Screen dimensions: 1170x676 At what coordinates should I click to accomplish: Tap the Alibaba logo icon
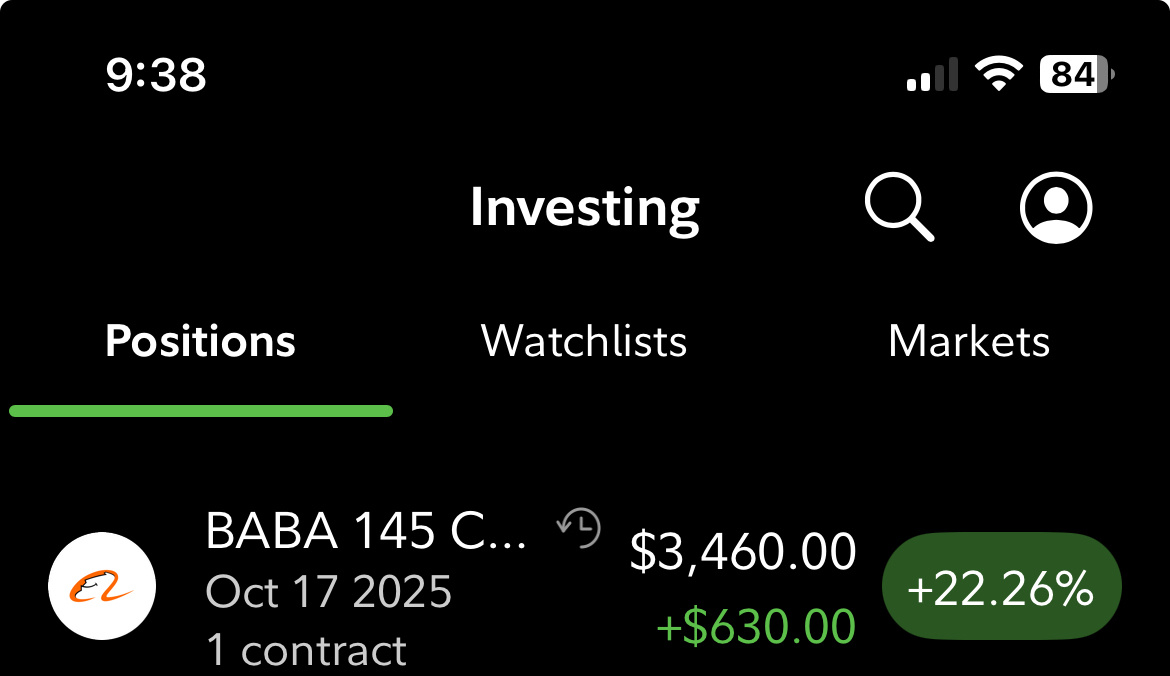pyautogui.click(x=102, y=587)
